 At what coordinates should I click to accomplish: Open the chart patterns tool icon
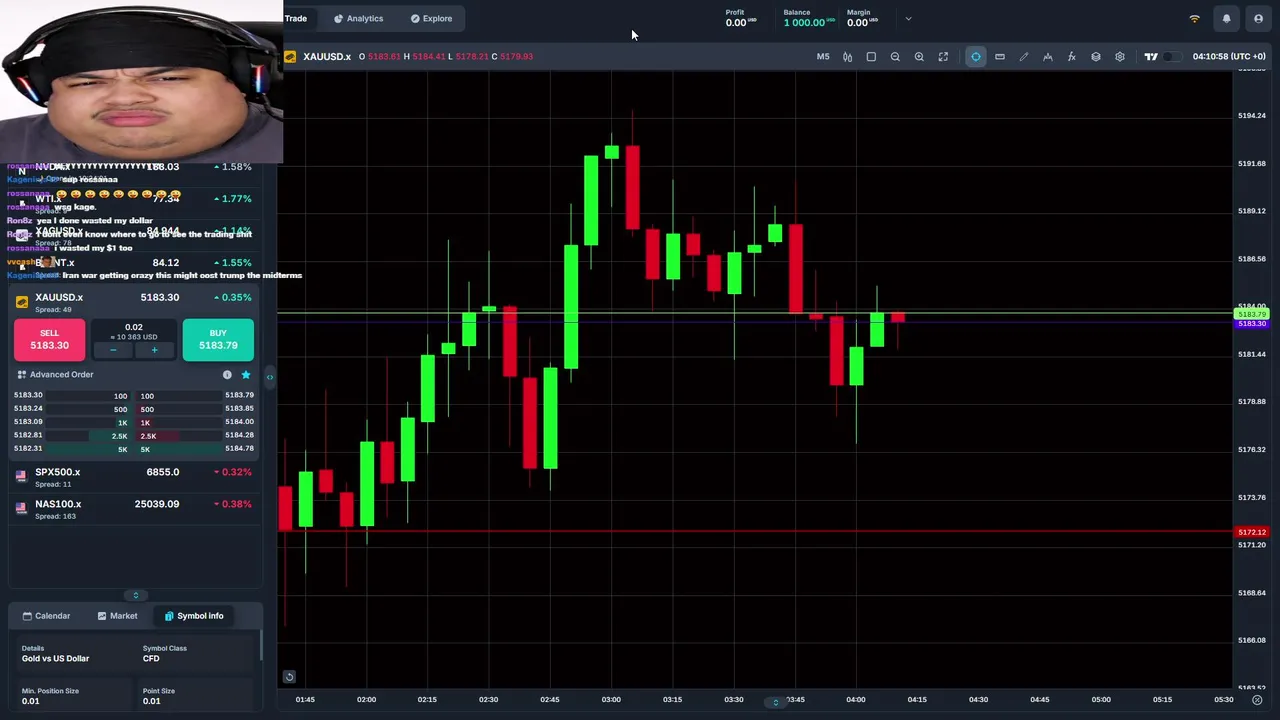point(1048,57)
